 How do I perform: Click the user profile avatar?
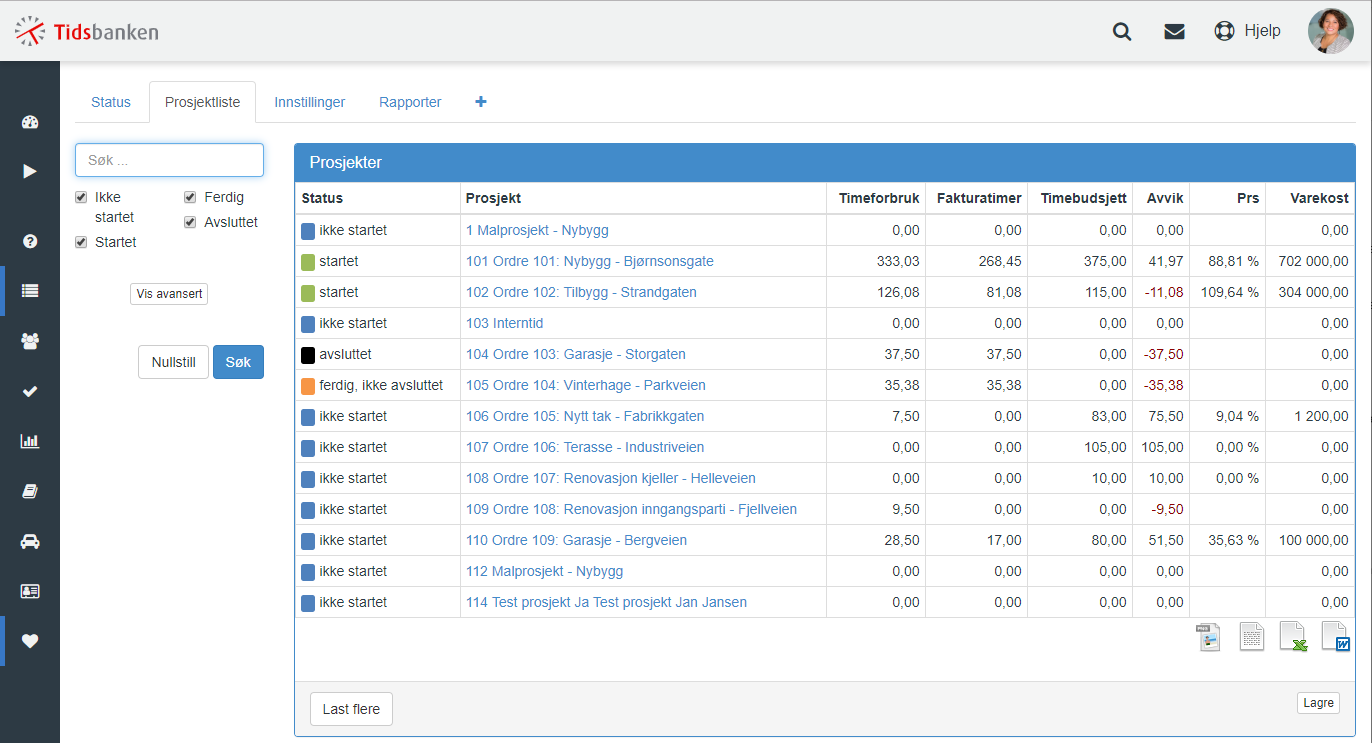tap(1330, 31)
